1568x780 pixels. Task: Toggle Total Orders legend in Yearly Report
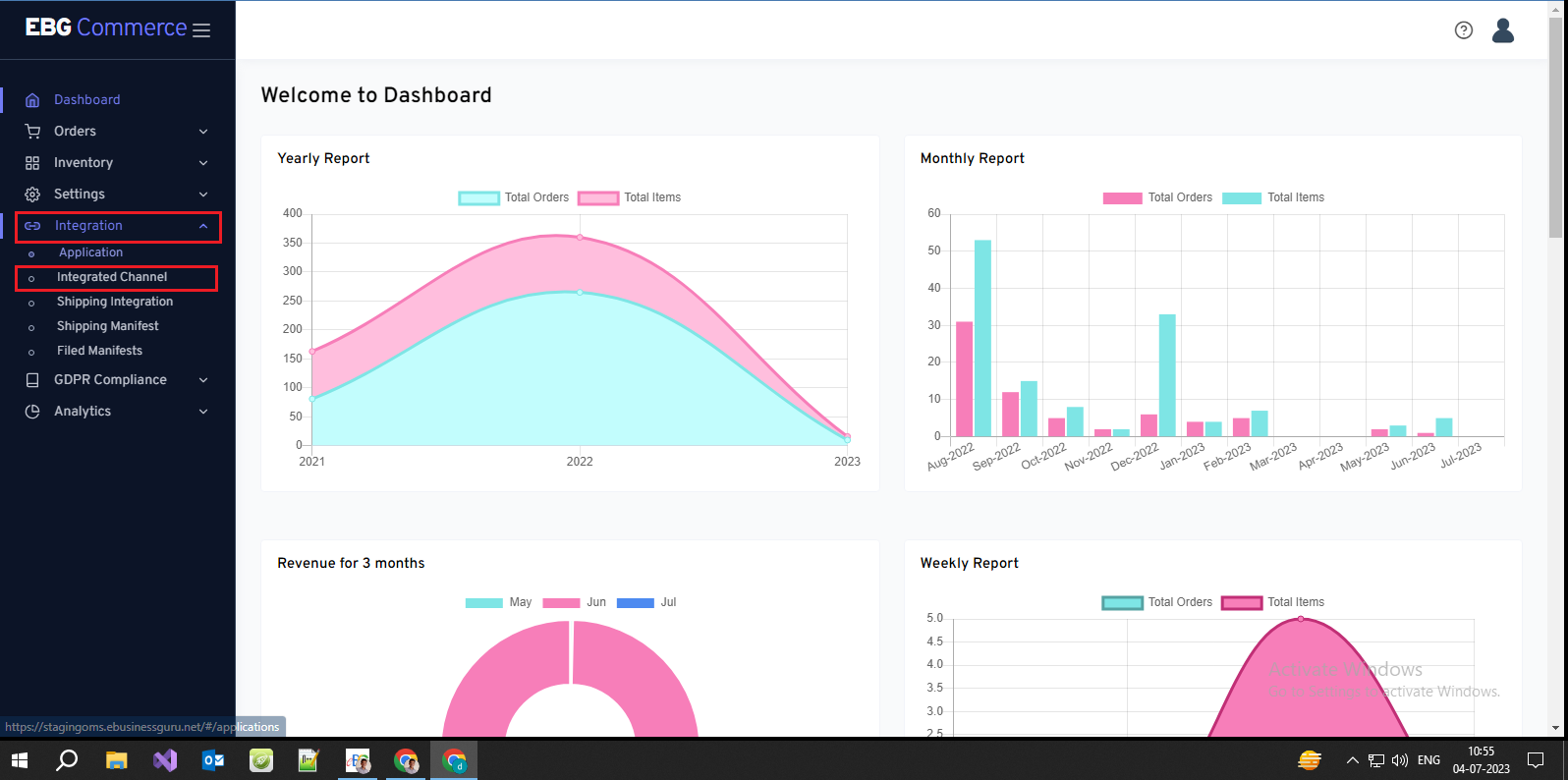click(x=514, y=197)
